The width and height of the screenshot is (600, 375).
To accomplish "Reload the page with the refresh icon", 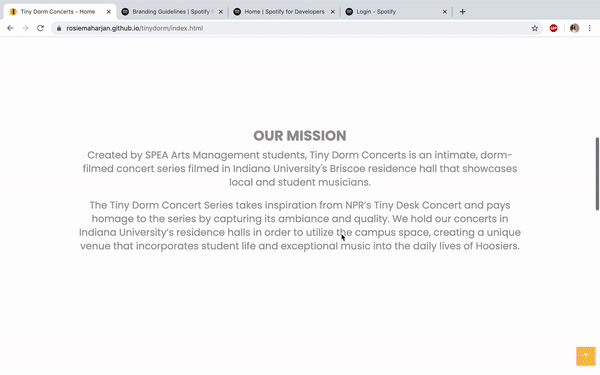I will [40, 28].
